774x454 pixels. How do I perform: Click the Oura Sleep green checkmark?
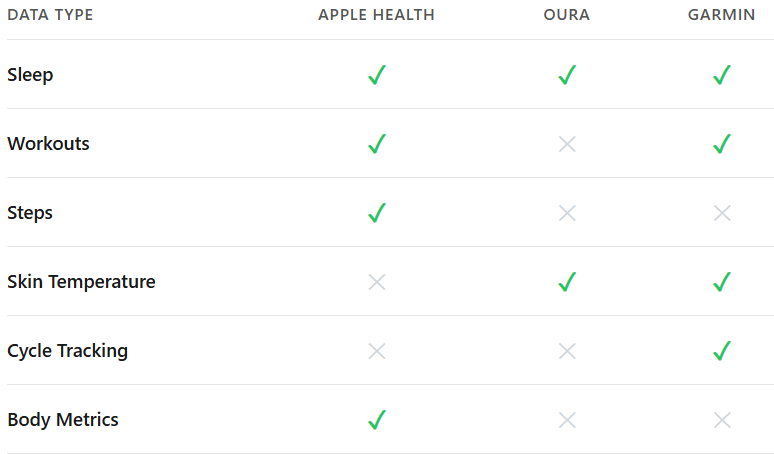[x=567, y=75]
